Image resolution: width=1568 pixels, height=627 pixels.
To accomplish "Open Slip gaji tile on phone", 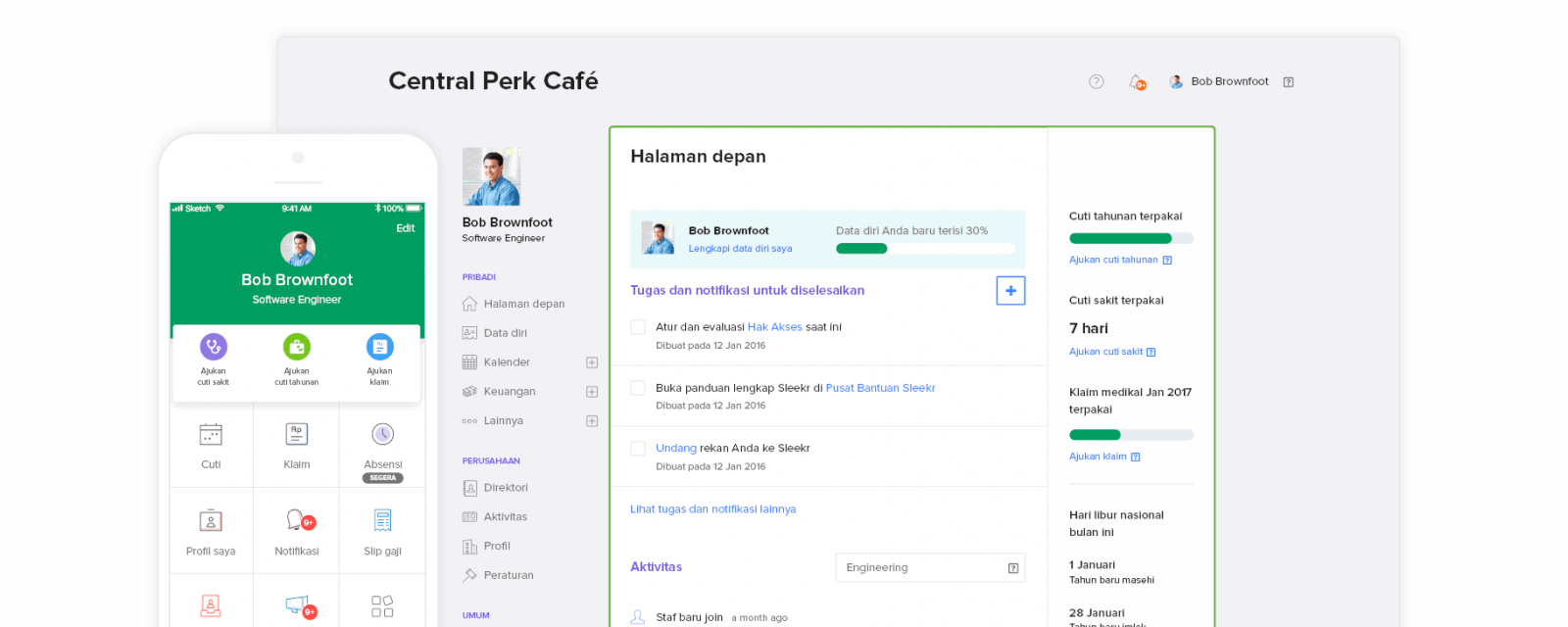I will click(x=383, y=531).
